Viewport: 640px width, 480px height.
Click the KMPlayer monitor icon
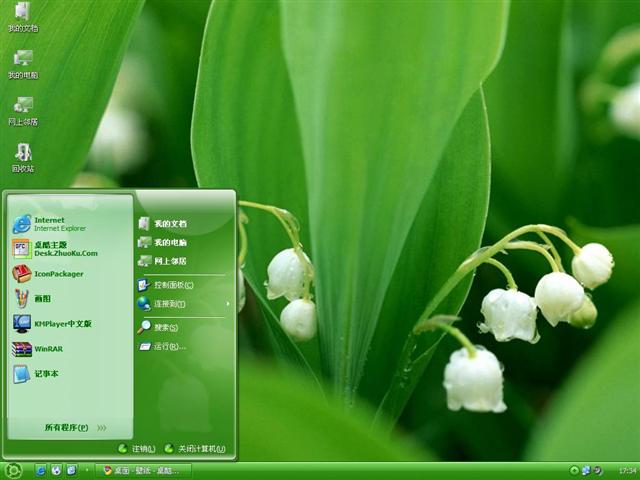(x=22, y=324)
